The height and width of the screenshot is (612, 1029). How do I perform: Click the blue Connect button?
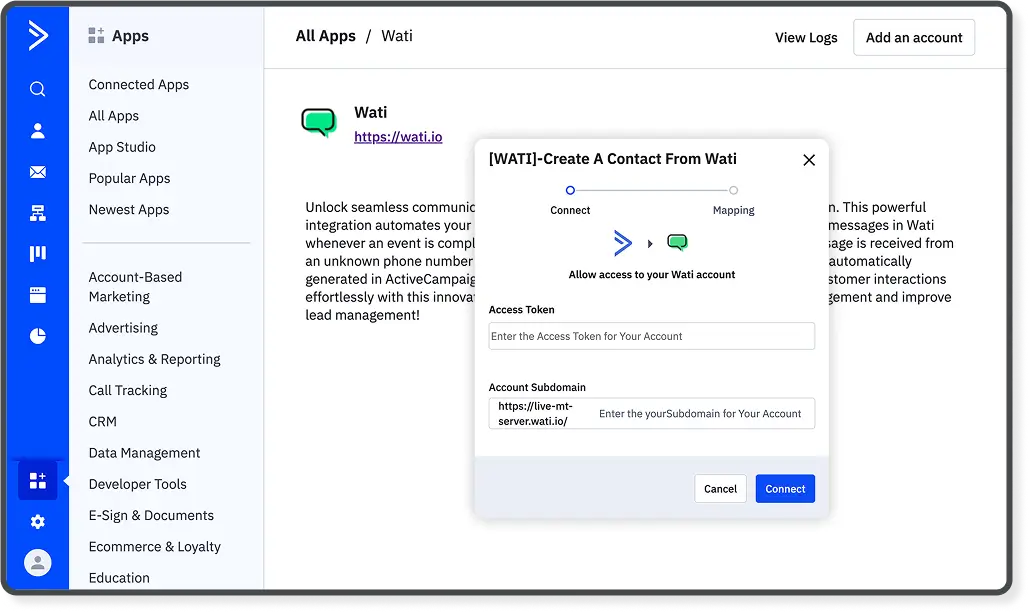(785, 489)
